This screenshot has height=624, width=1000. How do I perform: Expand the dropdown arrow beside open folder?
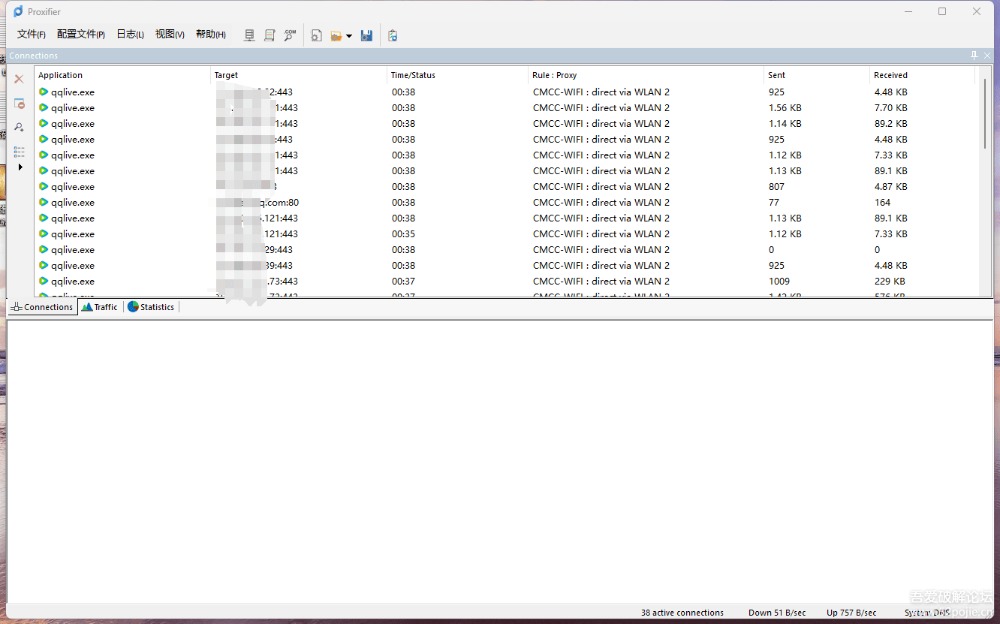click(x=349, y=36)
